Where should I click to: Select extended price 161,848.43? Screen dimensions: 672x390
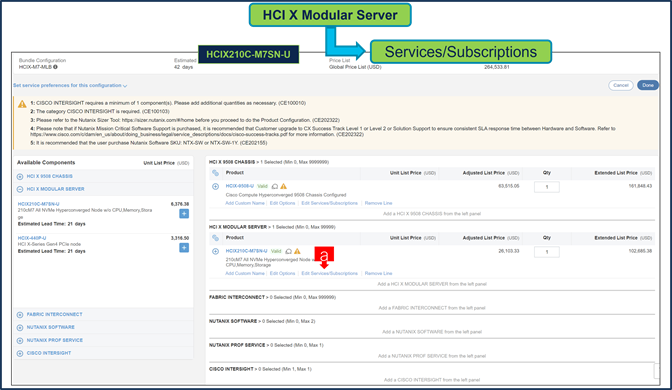[640, 186]
